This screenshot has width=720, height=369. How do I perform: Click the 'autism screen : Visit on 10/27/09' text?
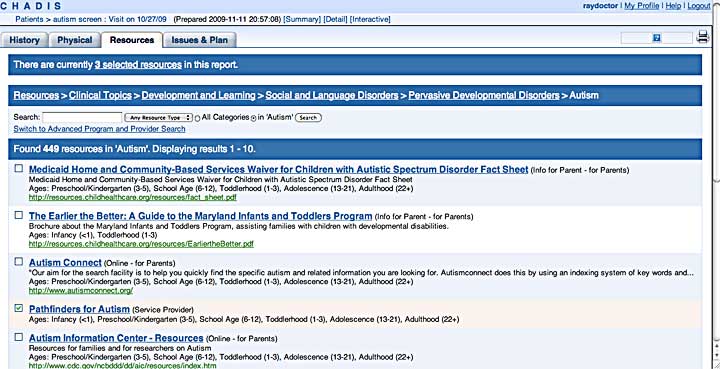(111, 19)
